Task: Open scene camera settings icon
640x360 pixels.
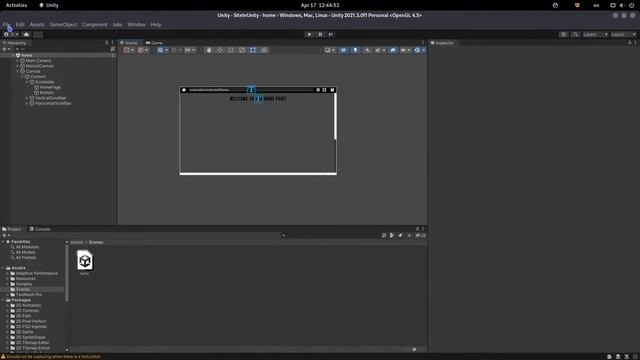Action: click(x=405, y=50)
